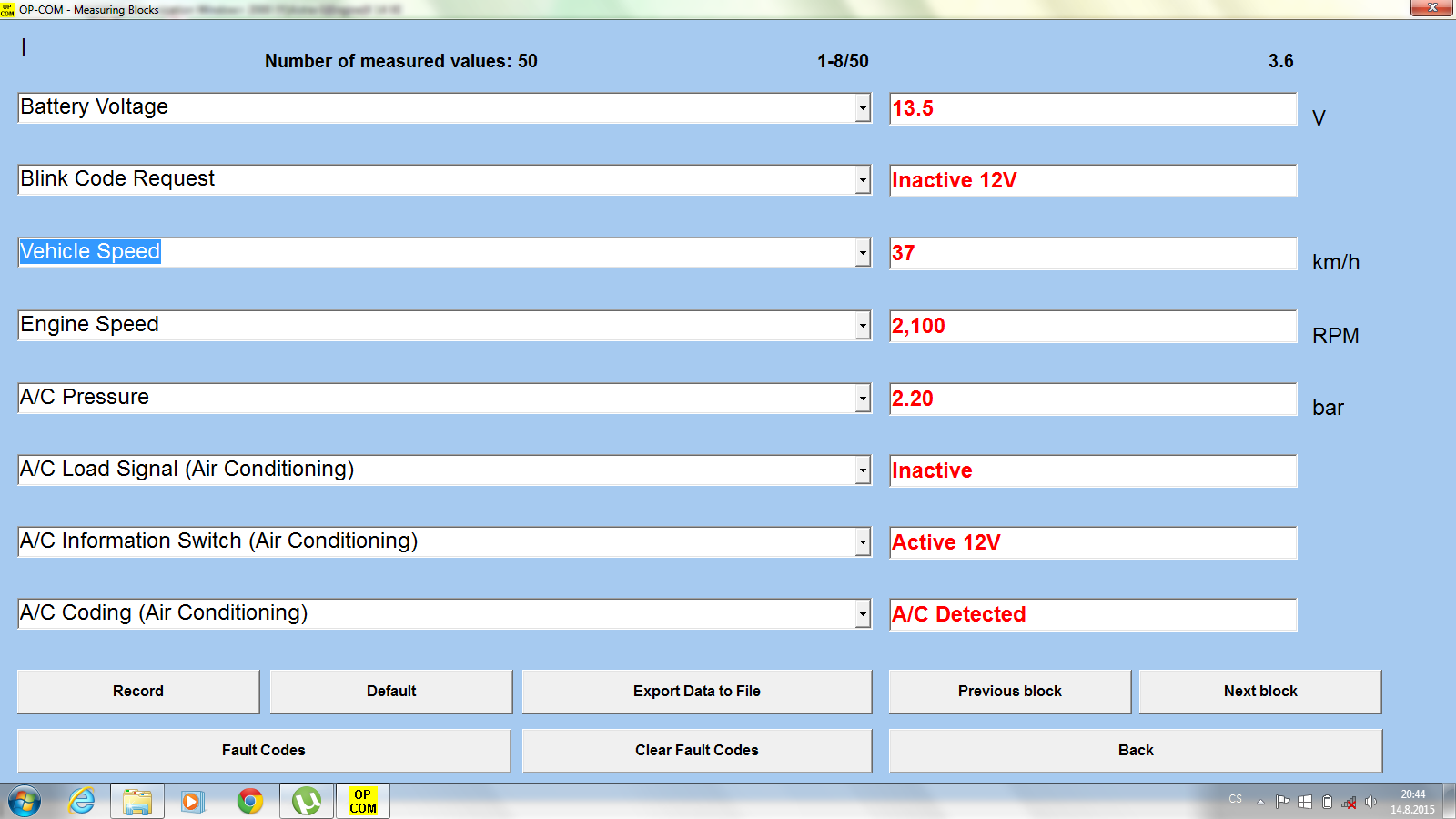This screenshot has width=1456, height=819.
Task: Click the network signal tray icon
Action: tap(1349, 802)
